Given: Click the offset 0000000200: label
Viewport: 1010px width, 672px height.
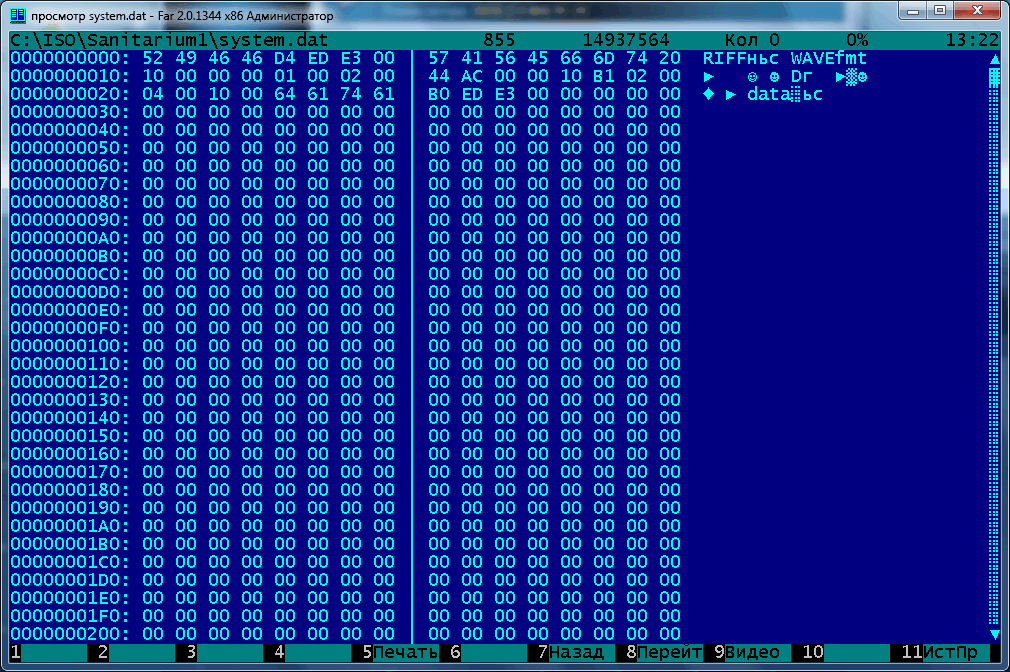Looking at the screenshot, I should pyautogui.click(x=70, y=634).
